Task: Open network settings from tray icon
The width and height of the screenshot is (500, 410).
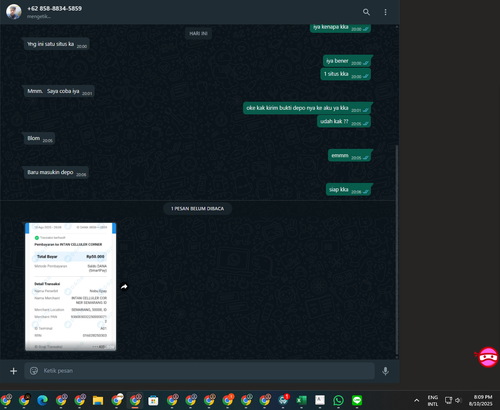Action: click(x=449, y=400)
